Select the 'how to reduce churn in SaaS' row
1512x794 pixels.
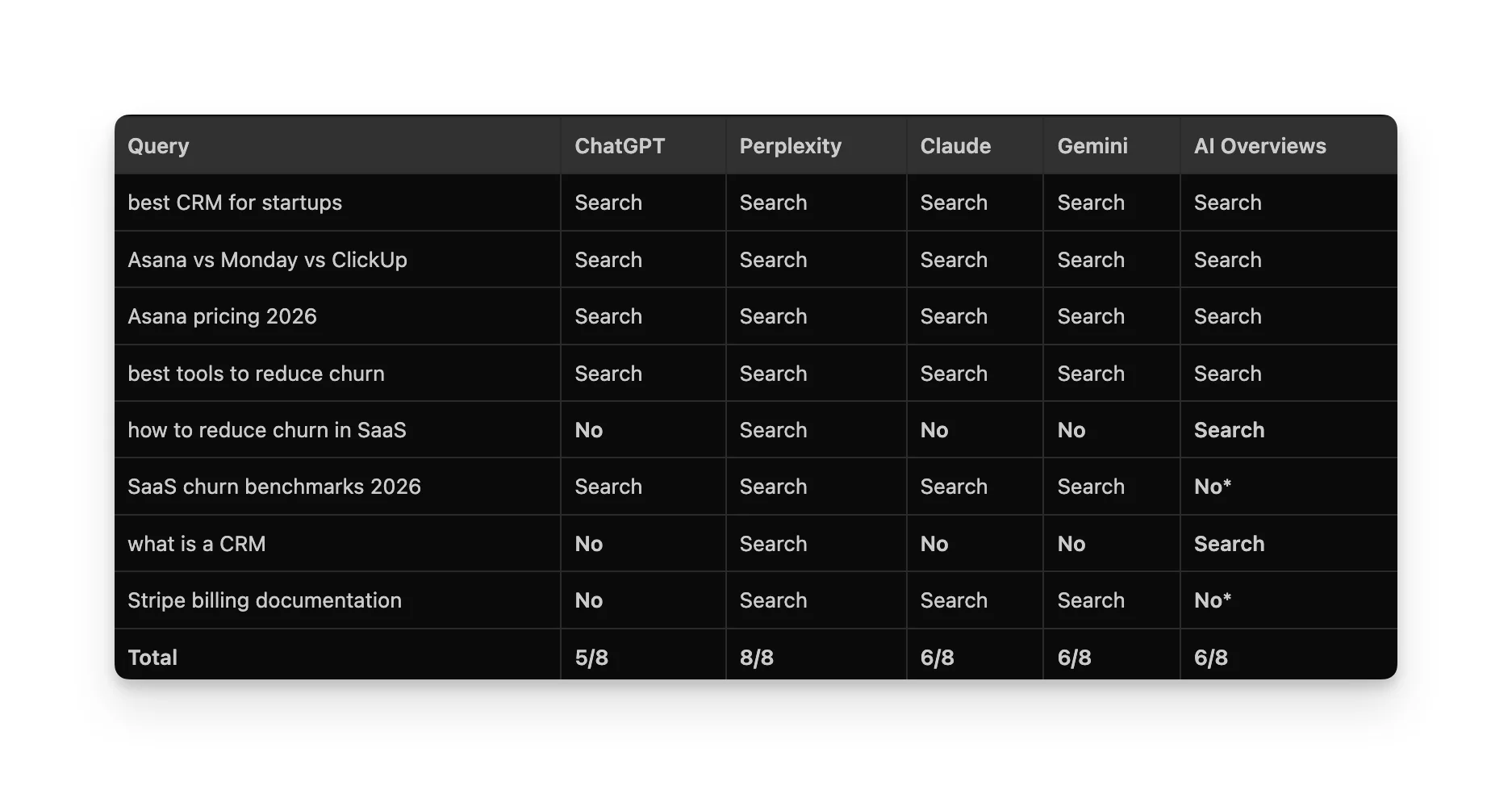[267, 430]
